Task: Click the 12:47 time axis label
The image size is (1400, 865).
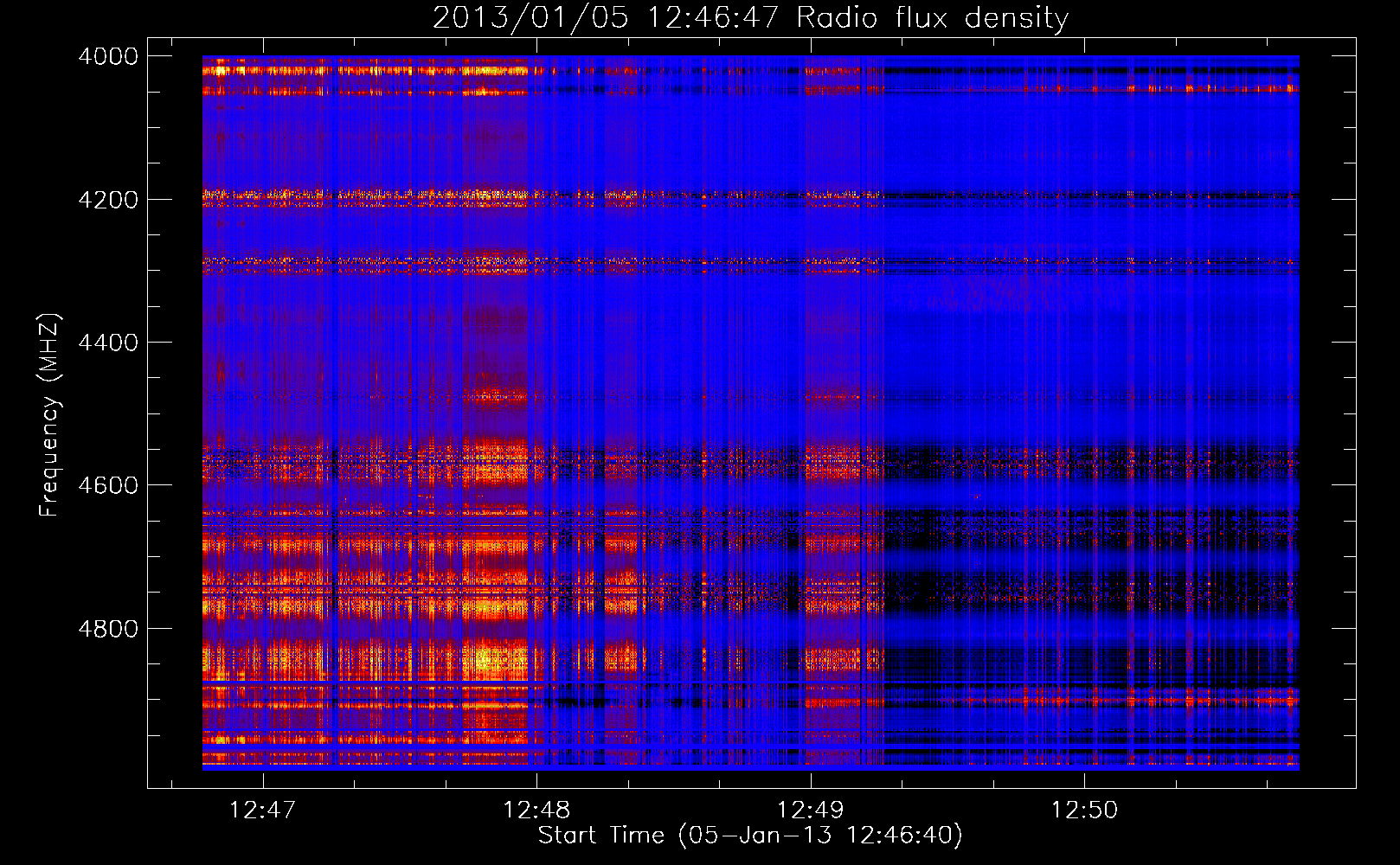Action: pos(262,810)
